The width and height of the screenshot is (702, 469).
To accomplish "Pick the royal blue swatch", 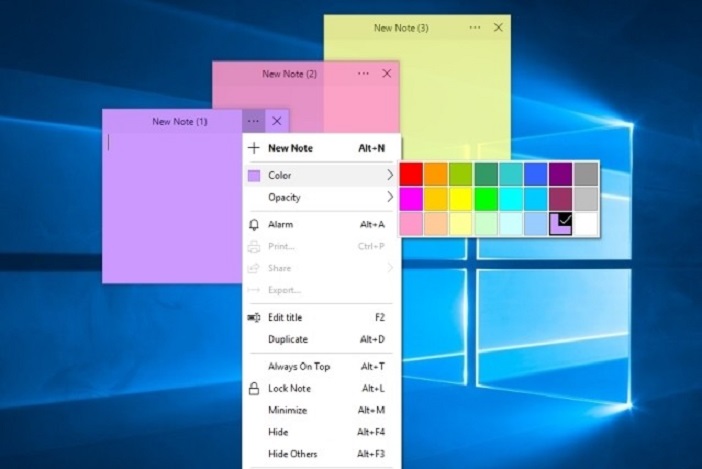I will [535, 174].
